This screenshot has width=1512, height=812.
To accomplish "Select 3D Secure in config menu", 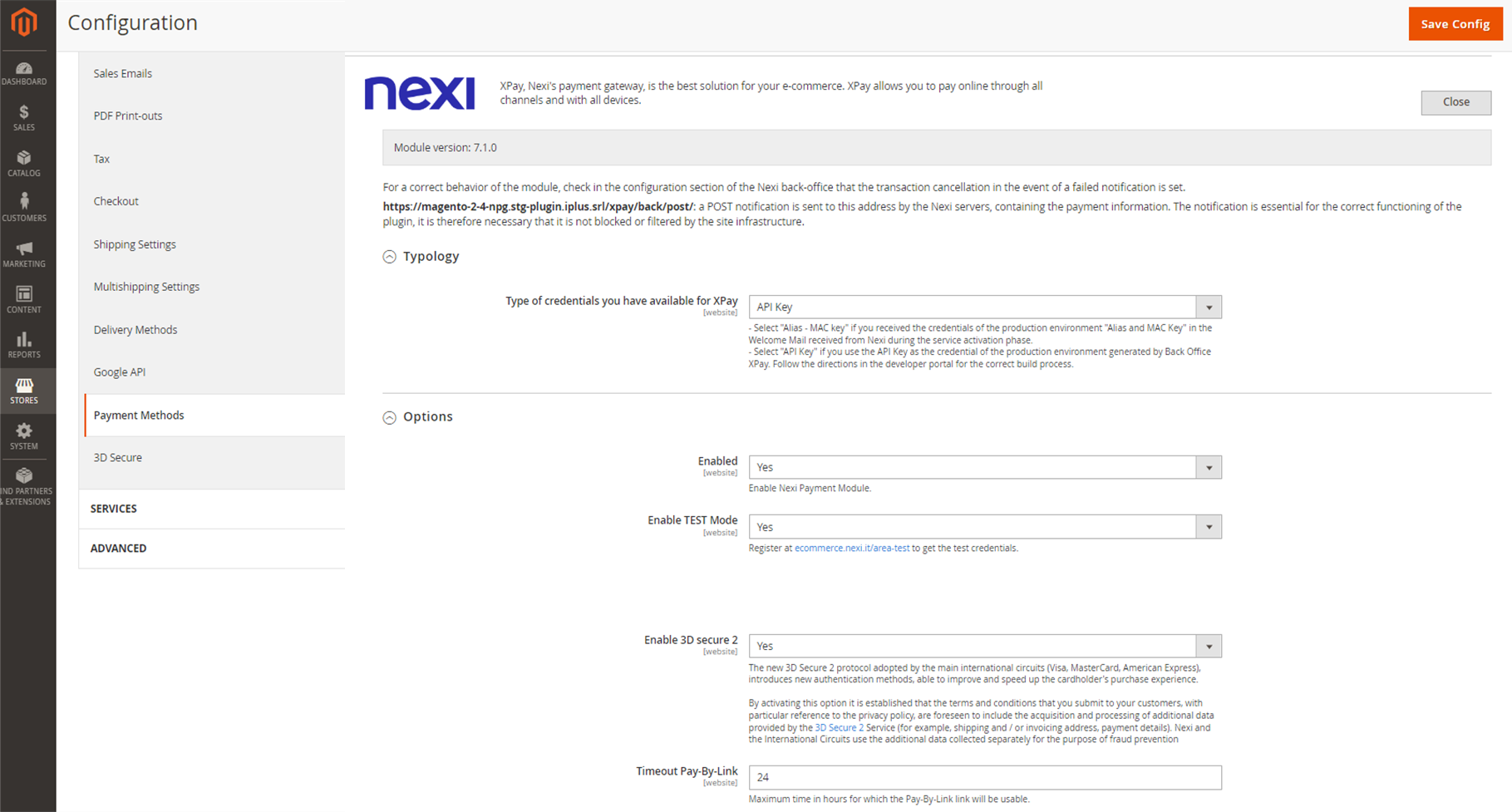I will pyautogui.click(x=118, y=458).
